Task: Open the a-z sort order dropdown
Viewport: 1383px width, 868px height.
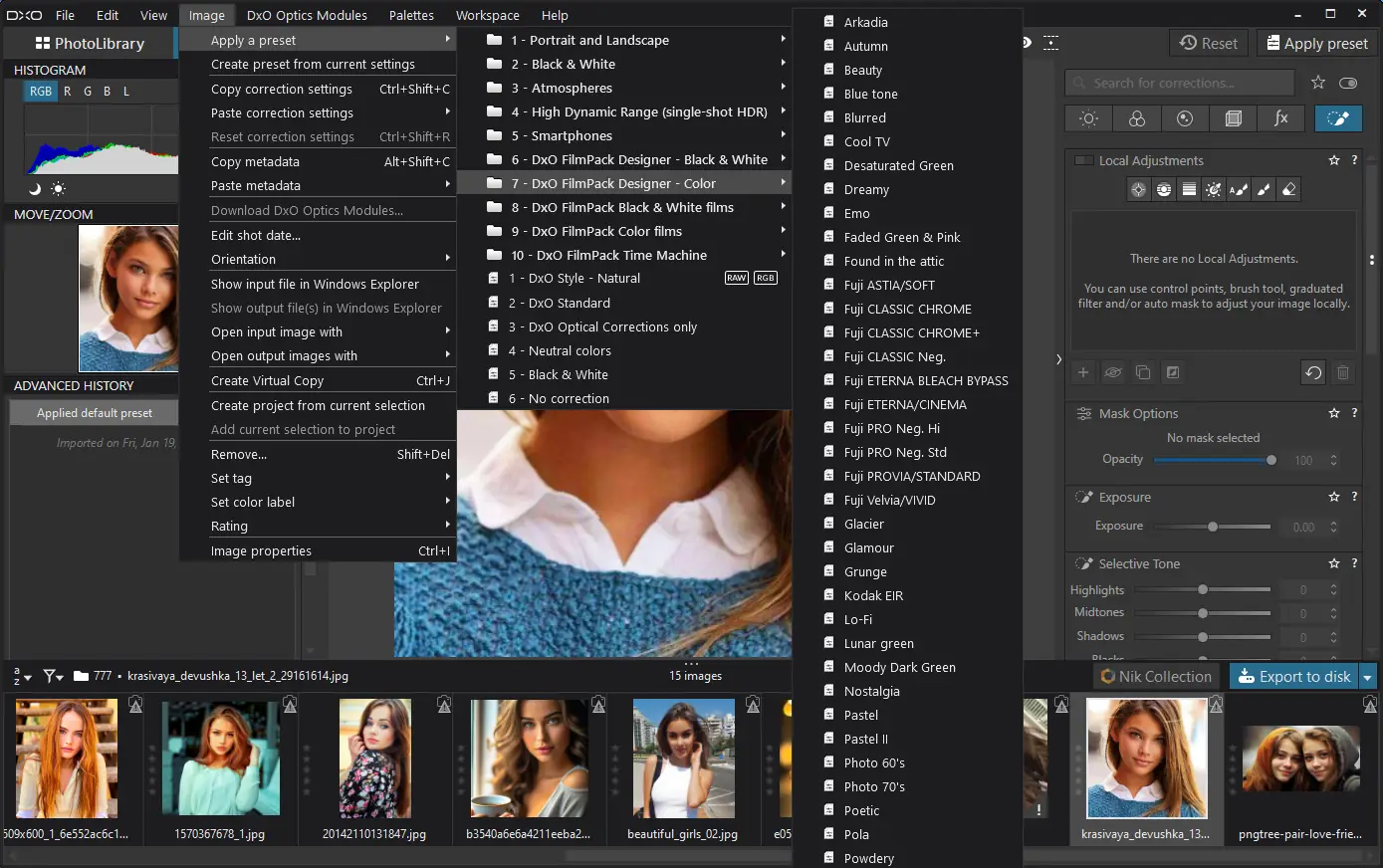Action: 21,676
